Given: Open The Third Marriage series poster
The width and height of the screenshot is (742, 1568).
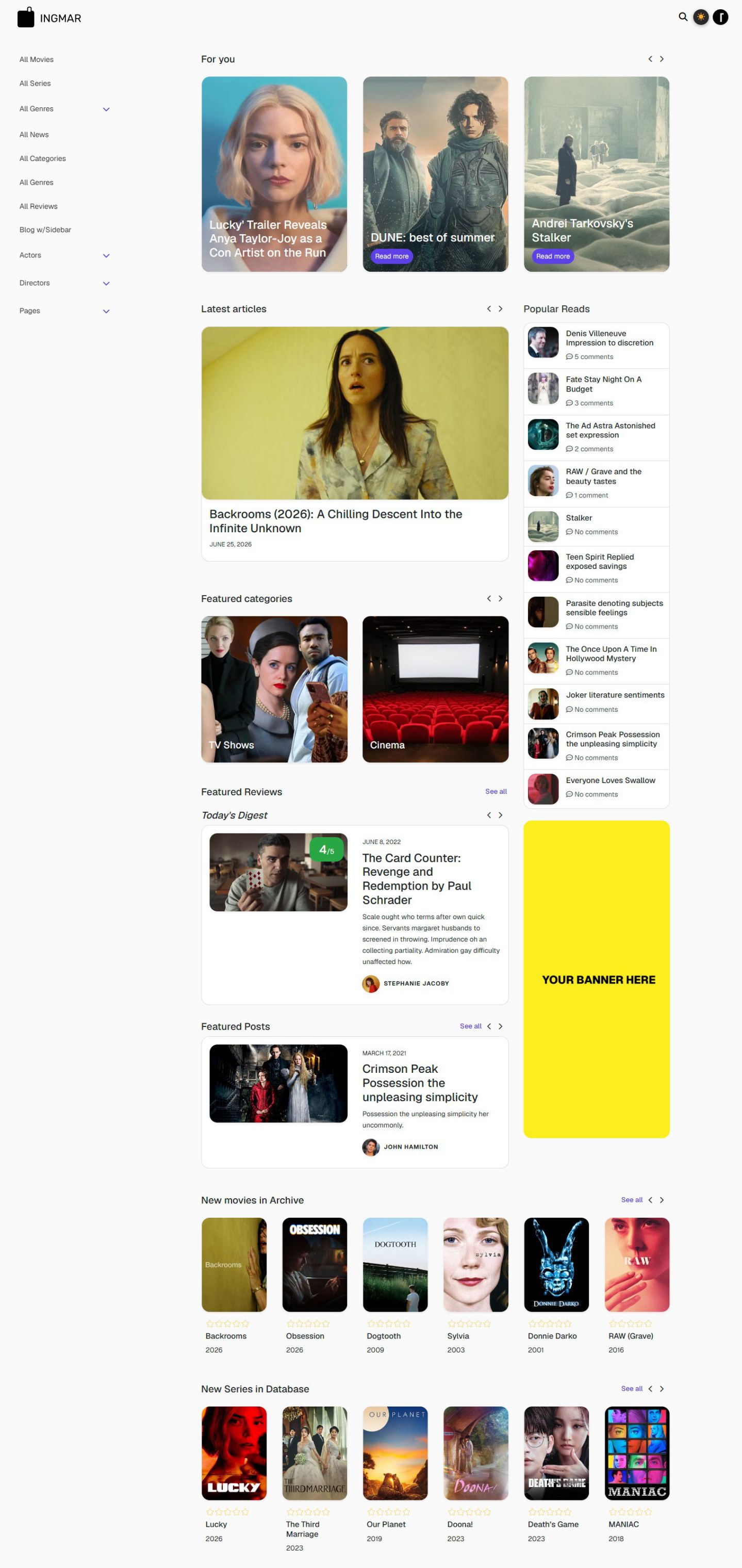Looking at the screenshot, I should tap(315, 1453).
